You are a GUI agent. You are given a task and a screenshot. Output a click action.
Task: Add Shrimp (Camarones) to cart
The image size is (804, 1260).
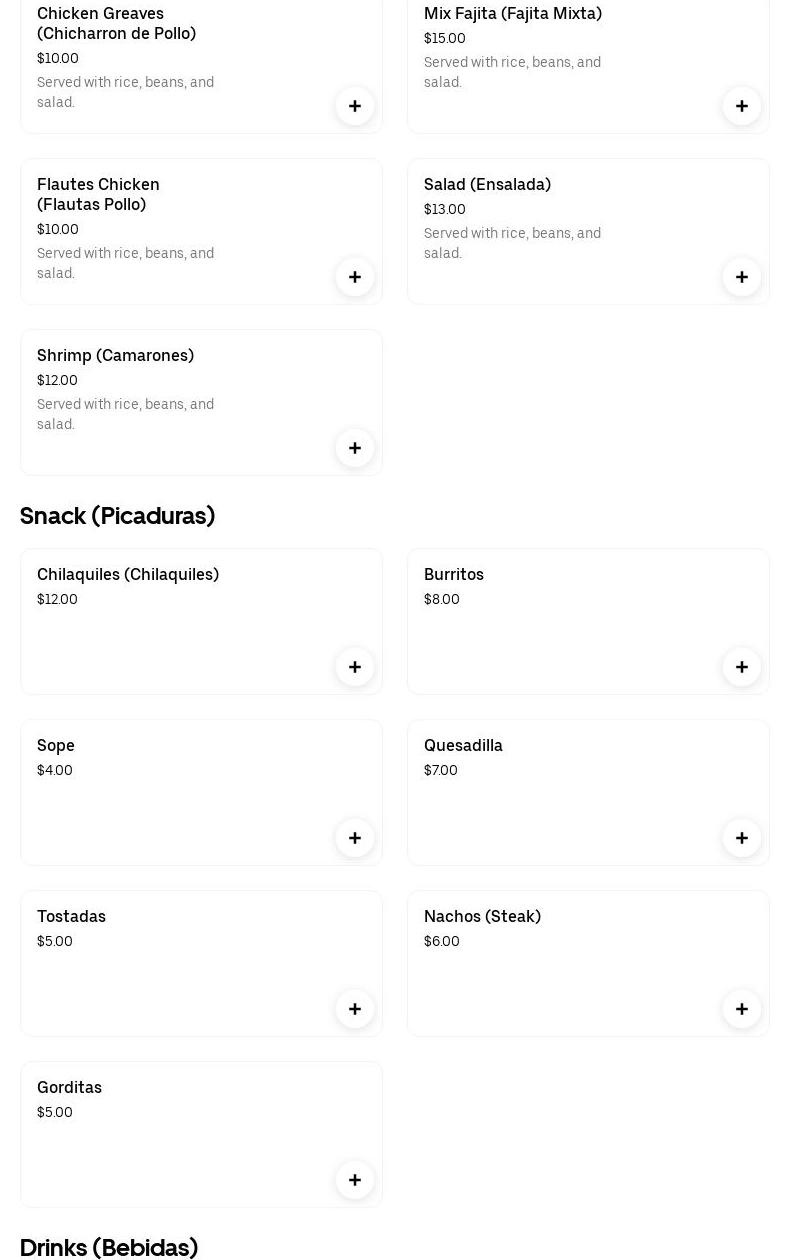tap(355, 448)
